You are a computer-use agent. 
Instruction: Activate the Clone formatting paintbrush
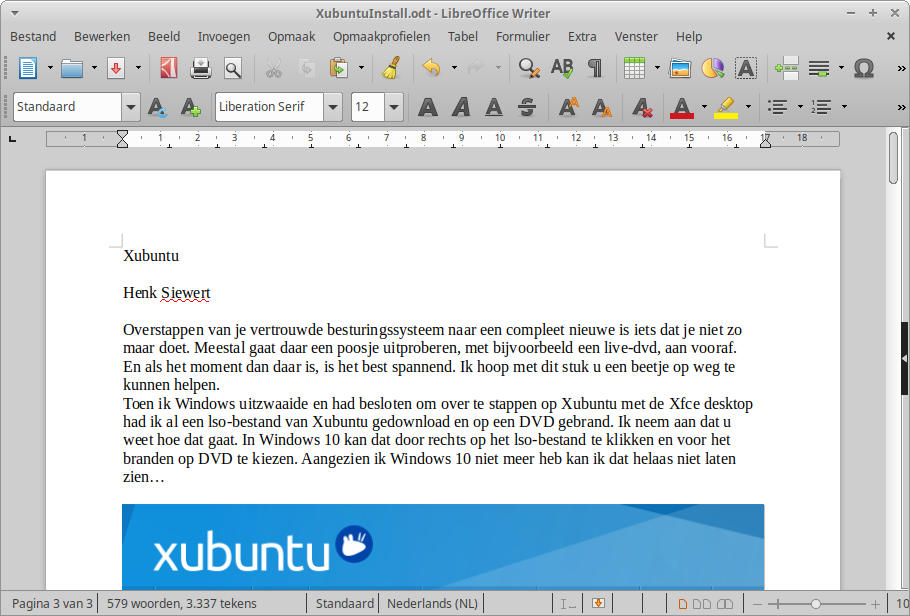[392, 69]
